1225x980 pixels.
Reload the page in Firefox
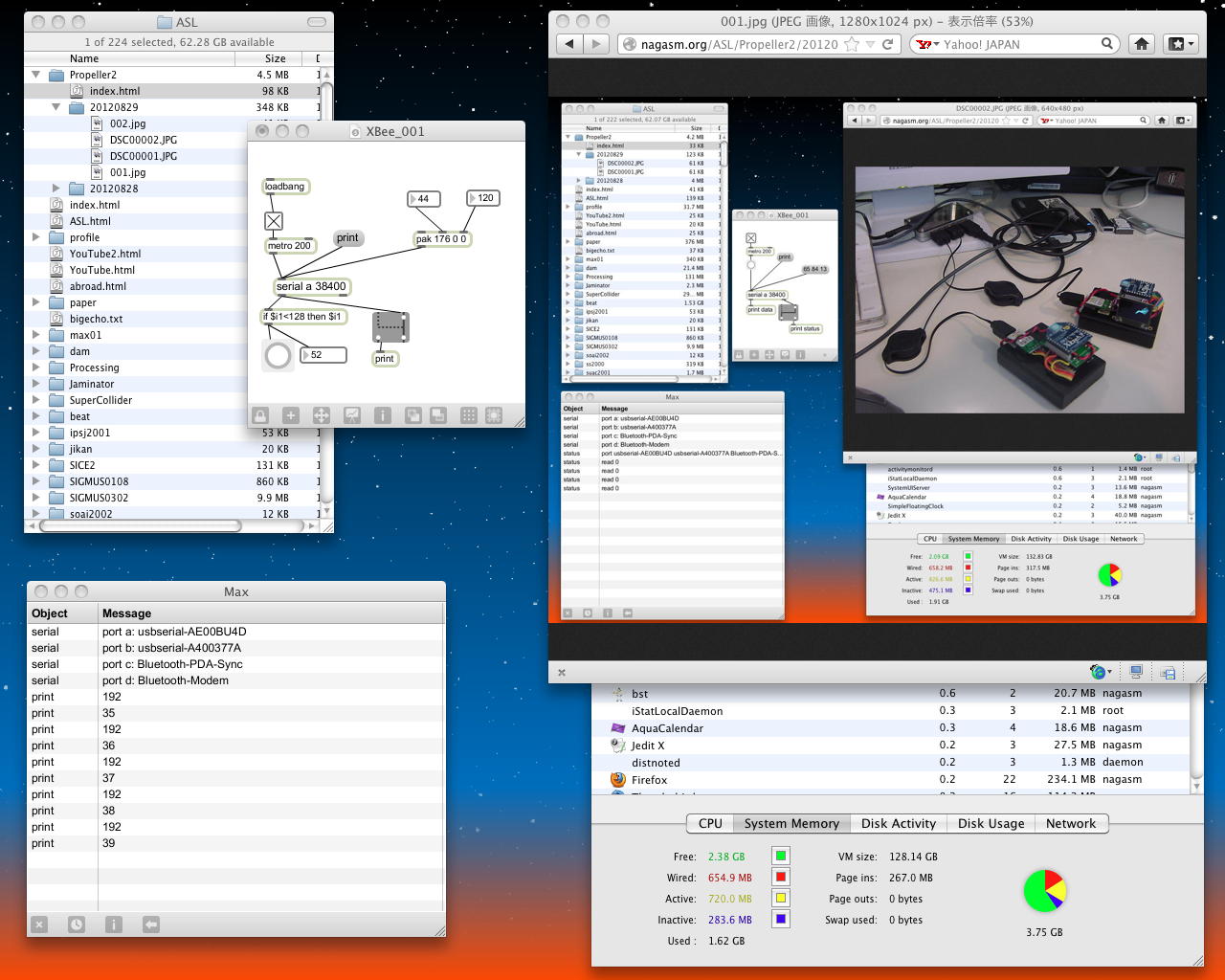(888, 44)
